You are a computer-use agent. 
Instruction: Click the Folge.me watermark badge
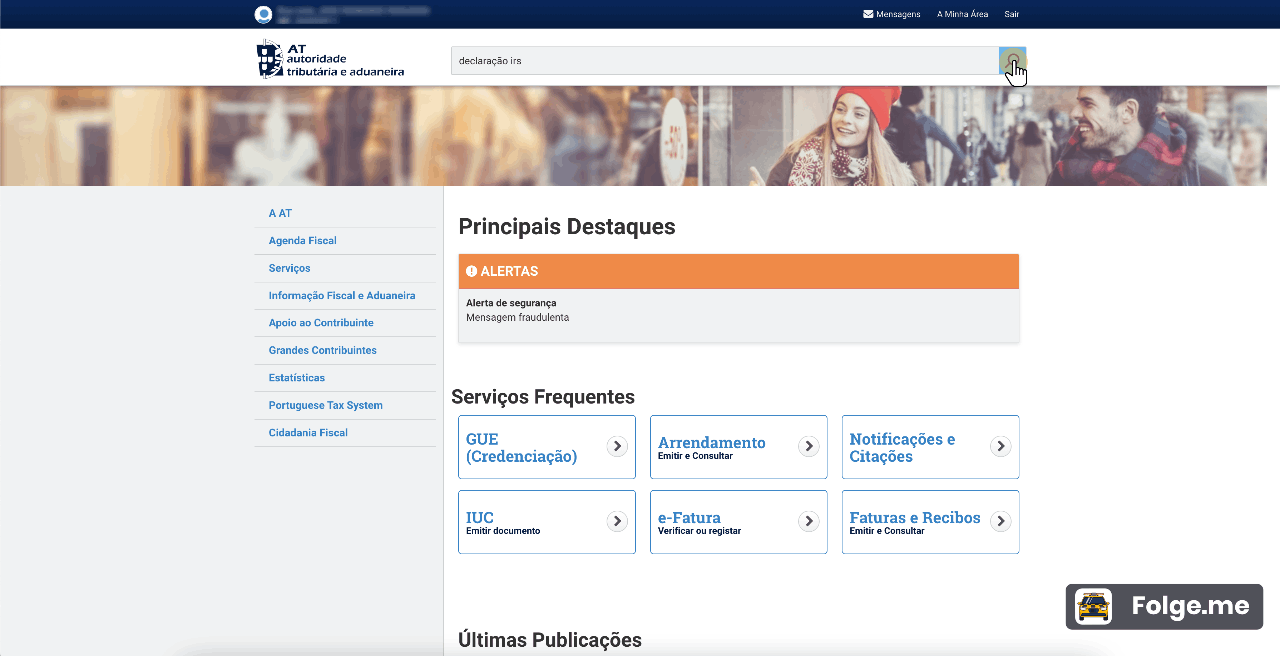[1164, 606]
